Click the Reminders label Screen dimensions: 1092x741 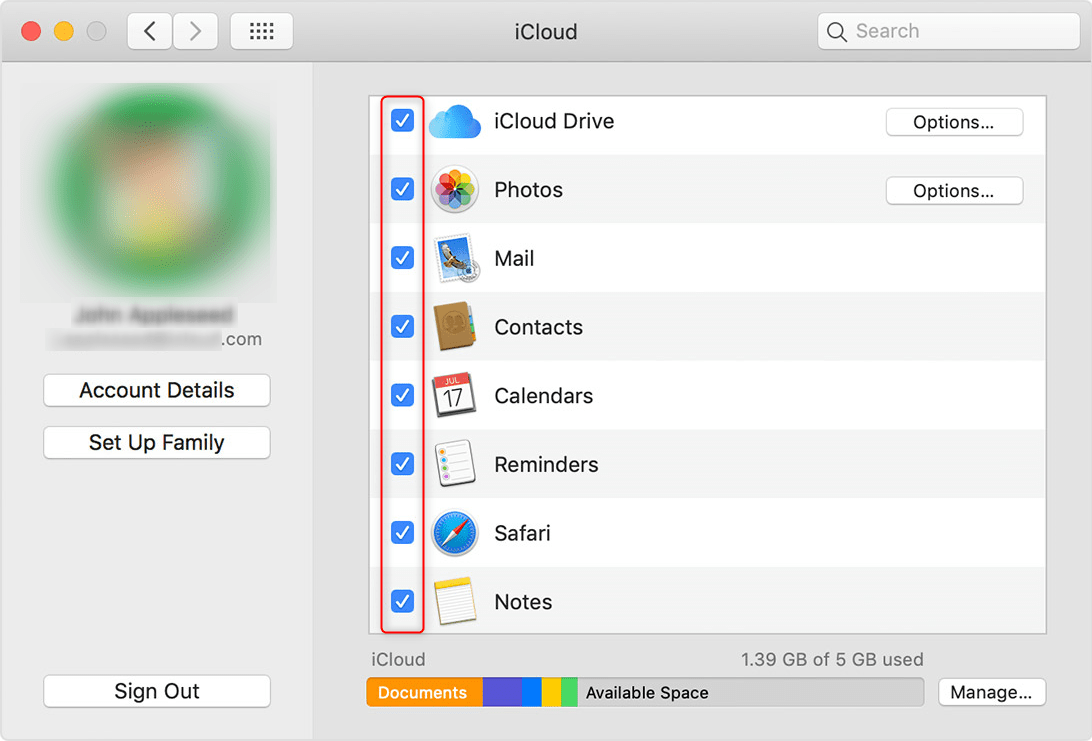pos(546,465)
